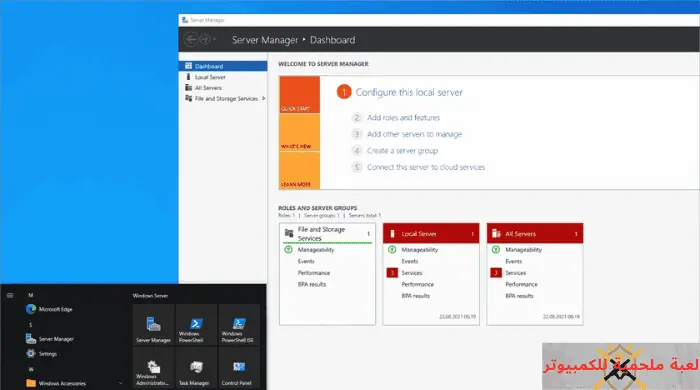Viewport: 700px width, 390px height.
Task: Click the File and Storage Services sidebar icon
Action: click(188, 98)
